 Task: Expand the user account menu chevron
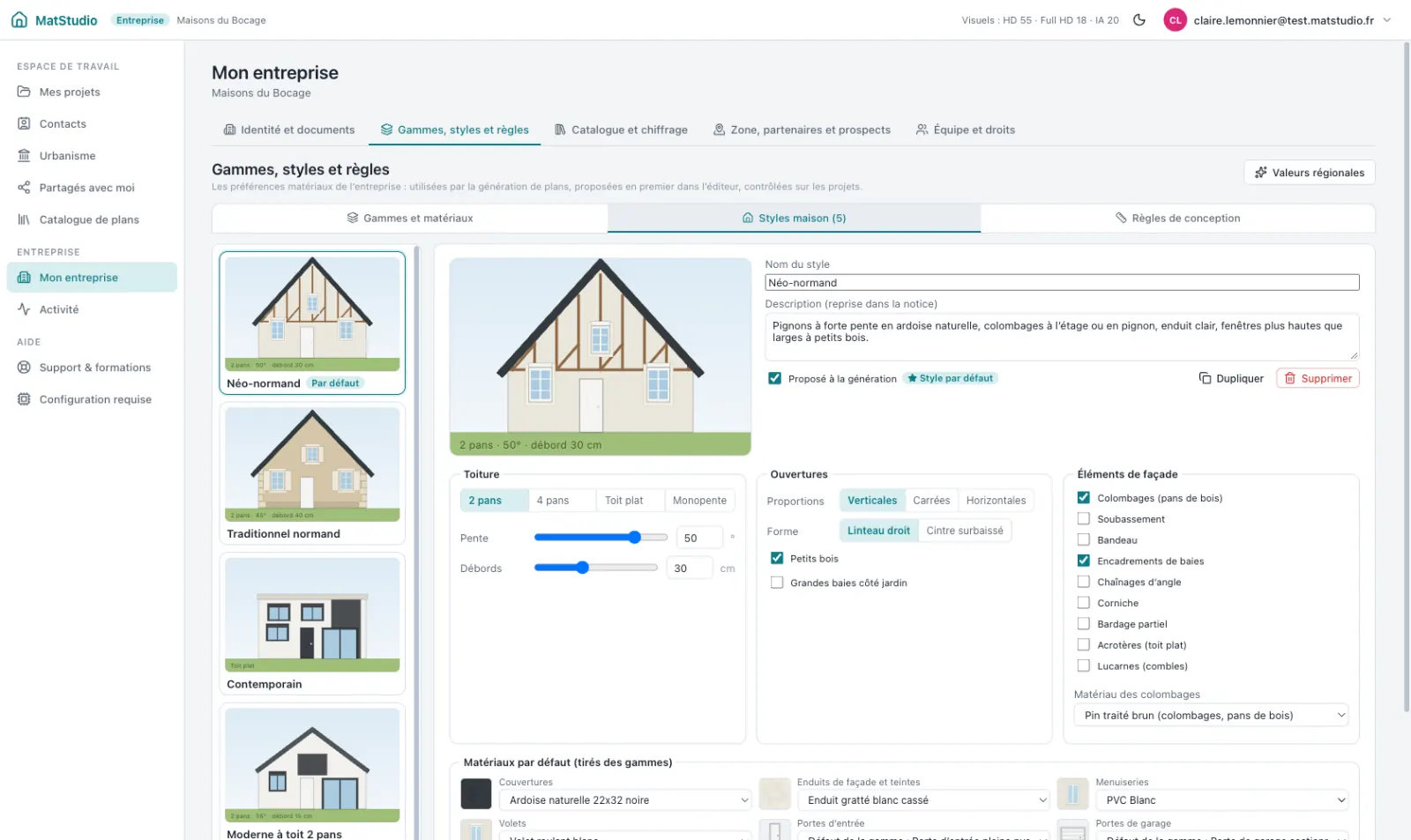[1387, 19]
